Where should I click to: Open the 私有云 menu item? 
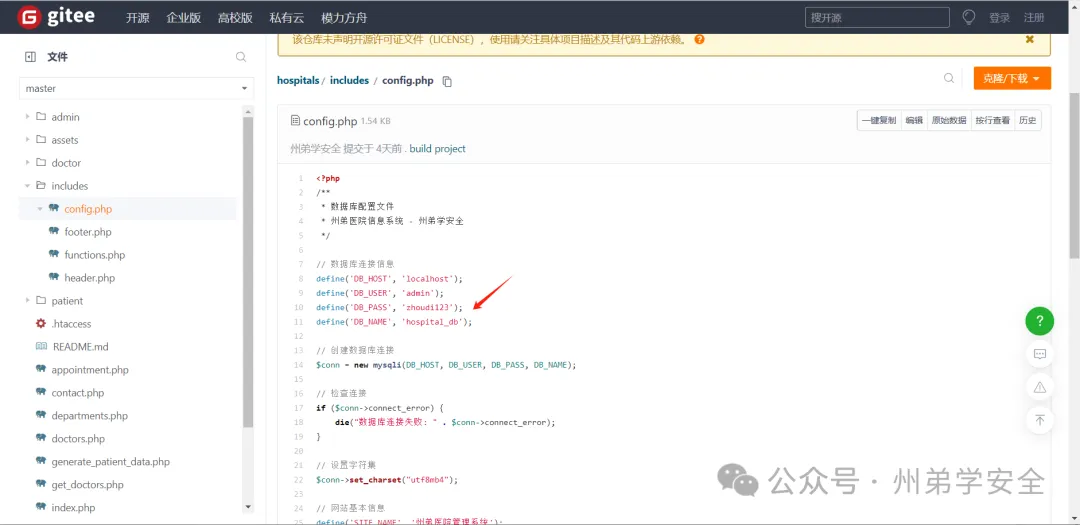coord(287,18)
